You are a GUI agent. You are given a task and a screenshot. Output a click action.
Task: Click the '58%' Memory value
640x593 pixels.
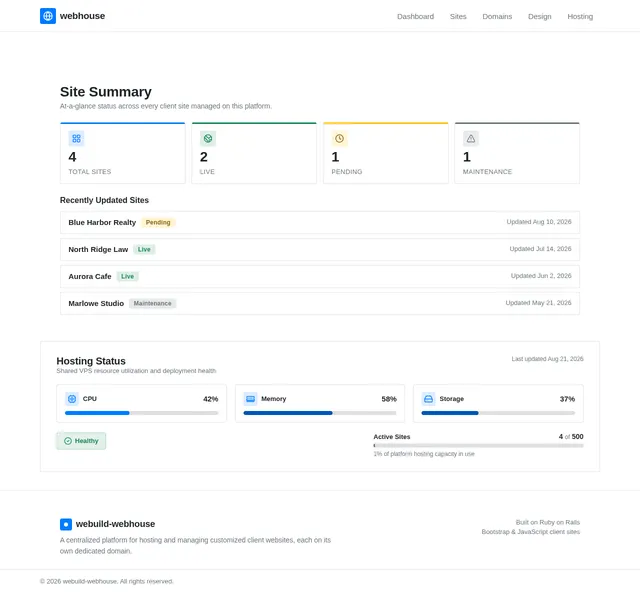(389, 399)
